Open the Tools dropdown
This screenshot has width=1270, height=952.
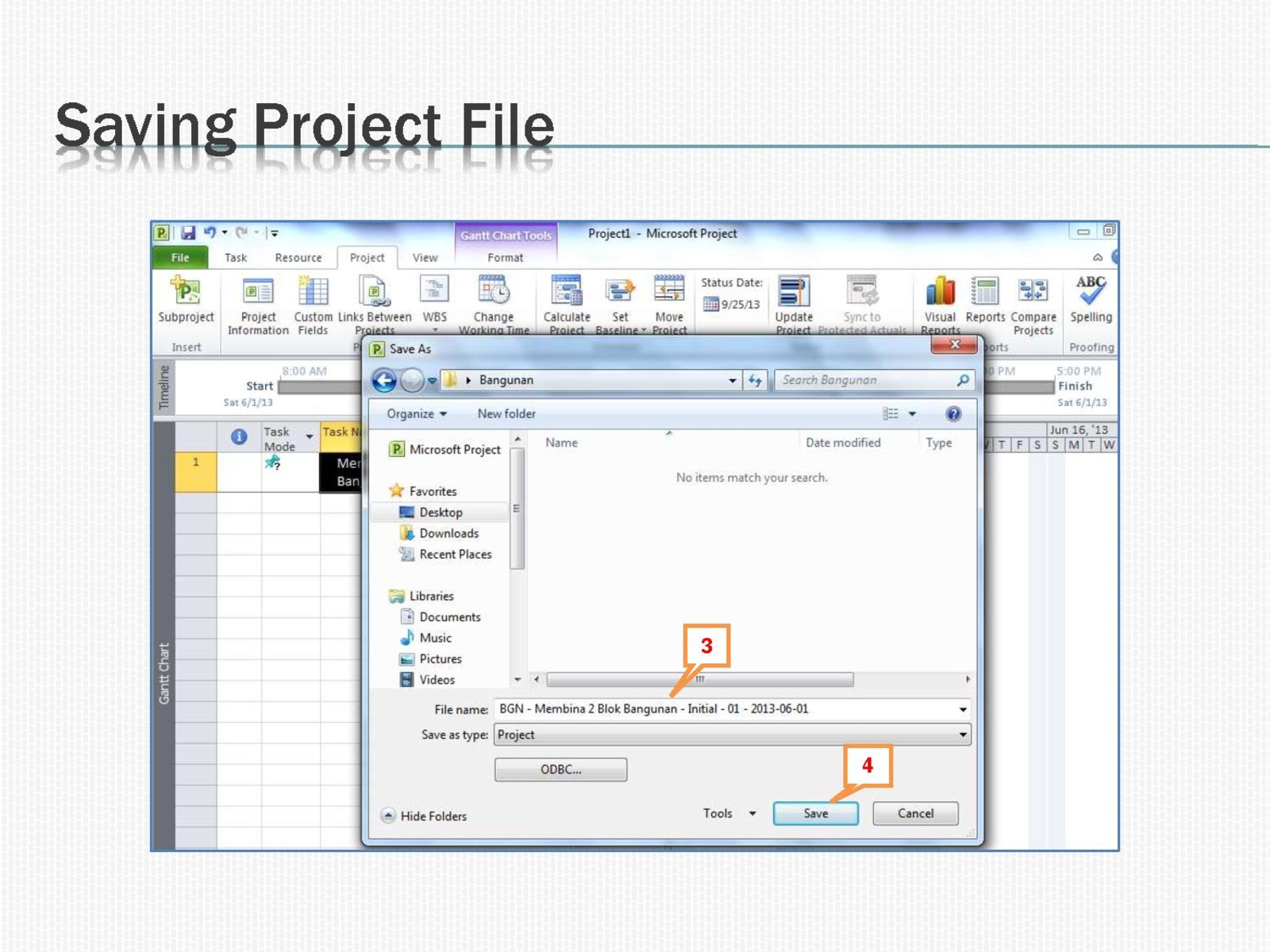pyautogui.click(x=729, y=813)
